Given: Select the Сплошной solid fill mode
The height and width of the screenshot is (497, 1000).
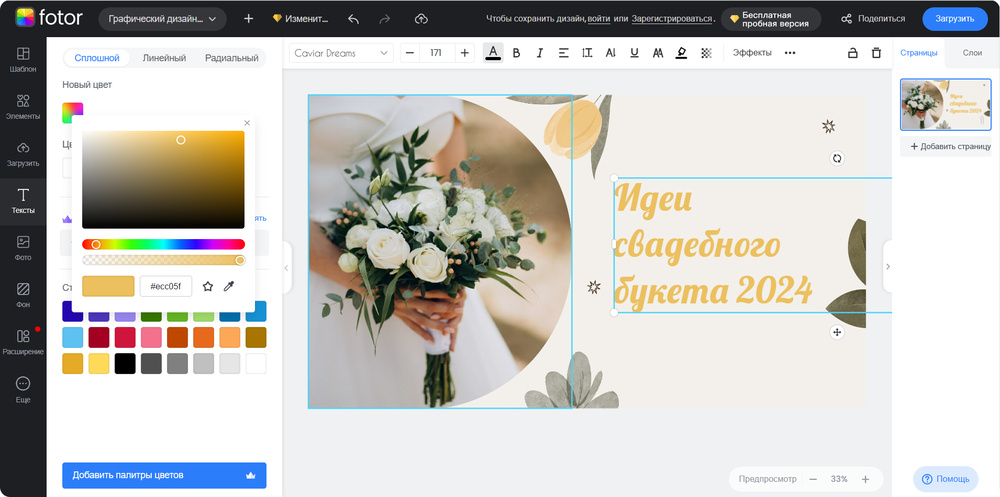Looking at the screenshot, I should pos(97,58).
